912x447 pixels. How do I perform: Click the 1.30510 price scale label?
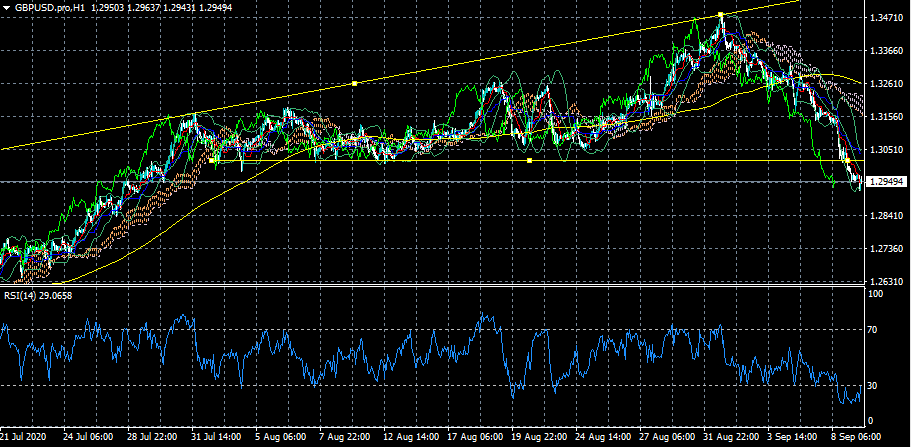coord(887,150)
